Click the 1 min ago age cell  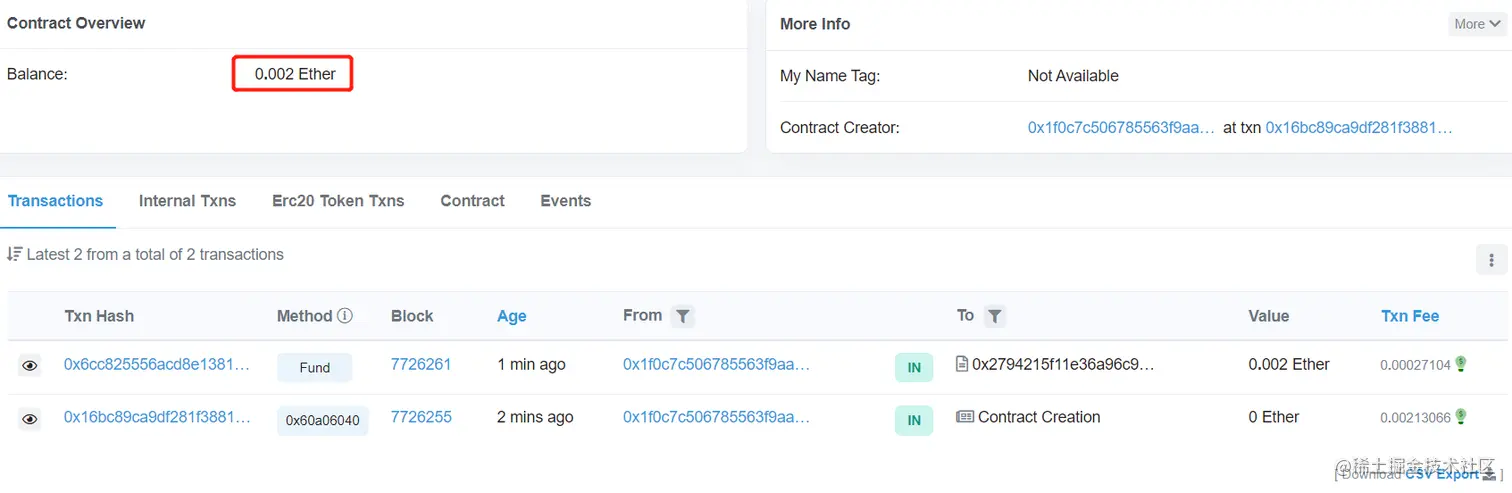click(x=531, y=364)
